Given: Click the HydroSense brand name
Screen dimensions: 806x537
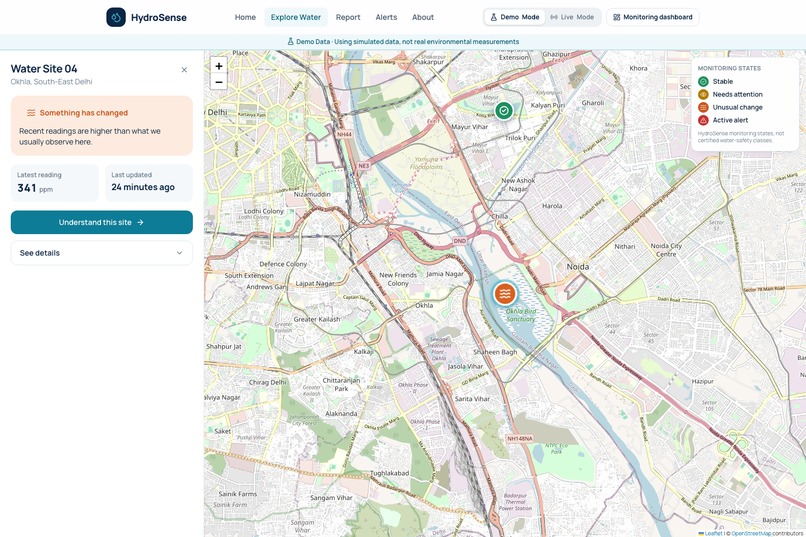Looking at the screenshot, I should 159,17.
